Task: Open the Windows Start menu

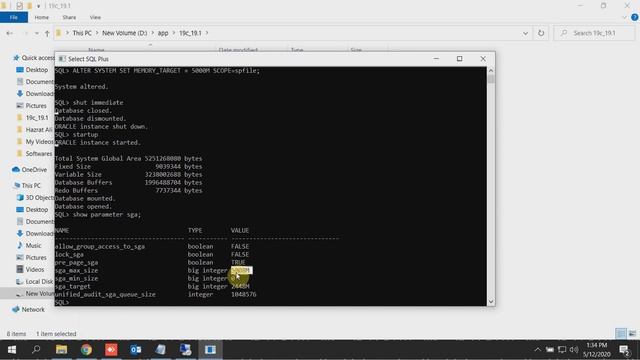Action: (12, 350)
